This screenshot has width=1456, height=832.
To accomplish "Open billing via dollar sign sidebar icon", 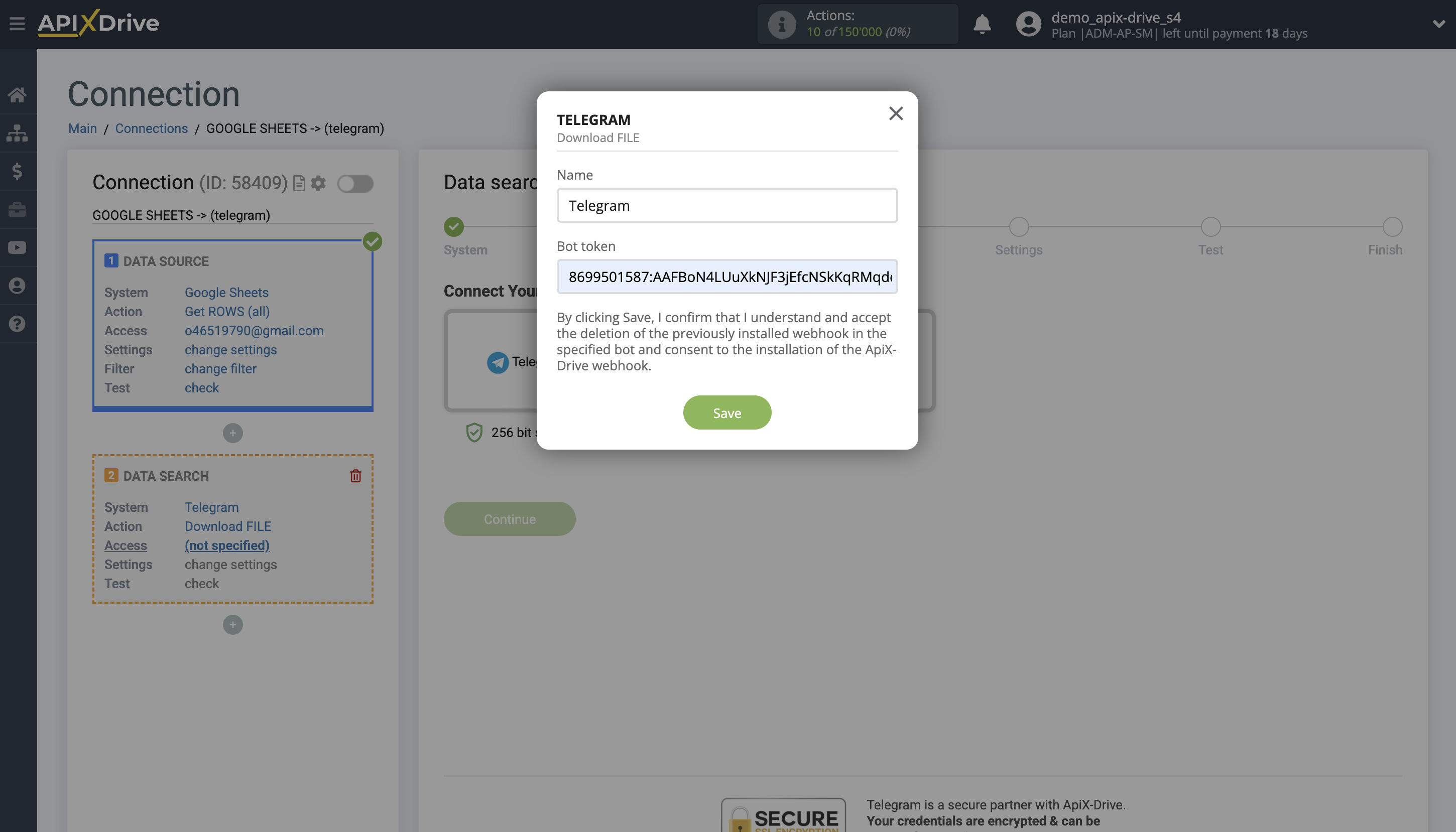I will coord(18,171).
